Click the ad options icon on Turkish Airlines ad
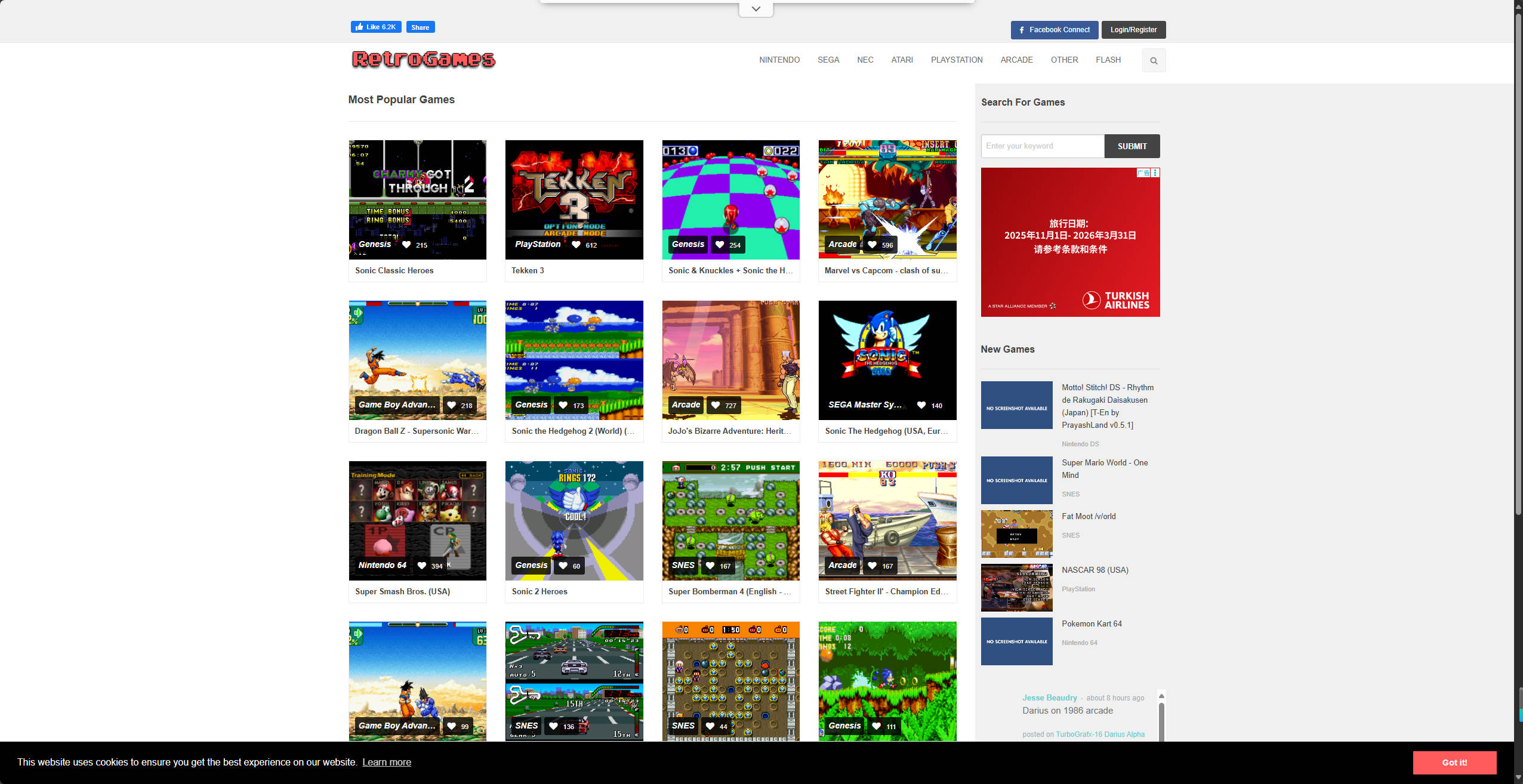The image size is (1523, 784). tap(1156, 173)
